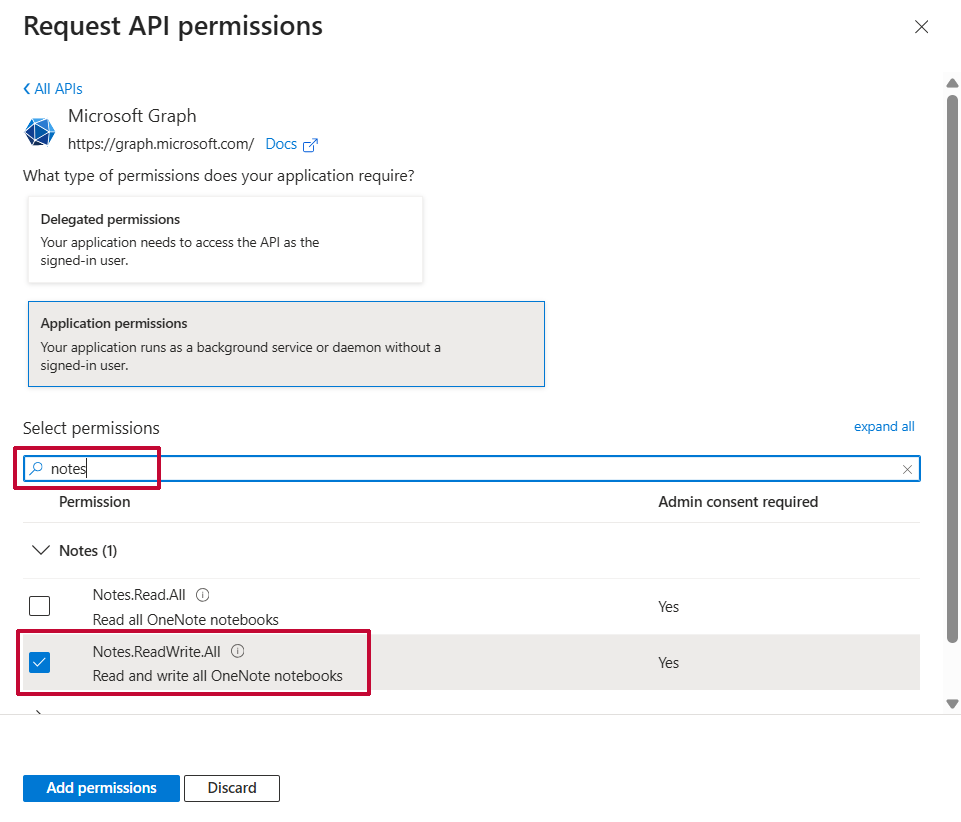Image resolution: width=961 pixels, height=822 pixels.
Task: Select the Application permissions option
Action: (x=286, y=344)
